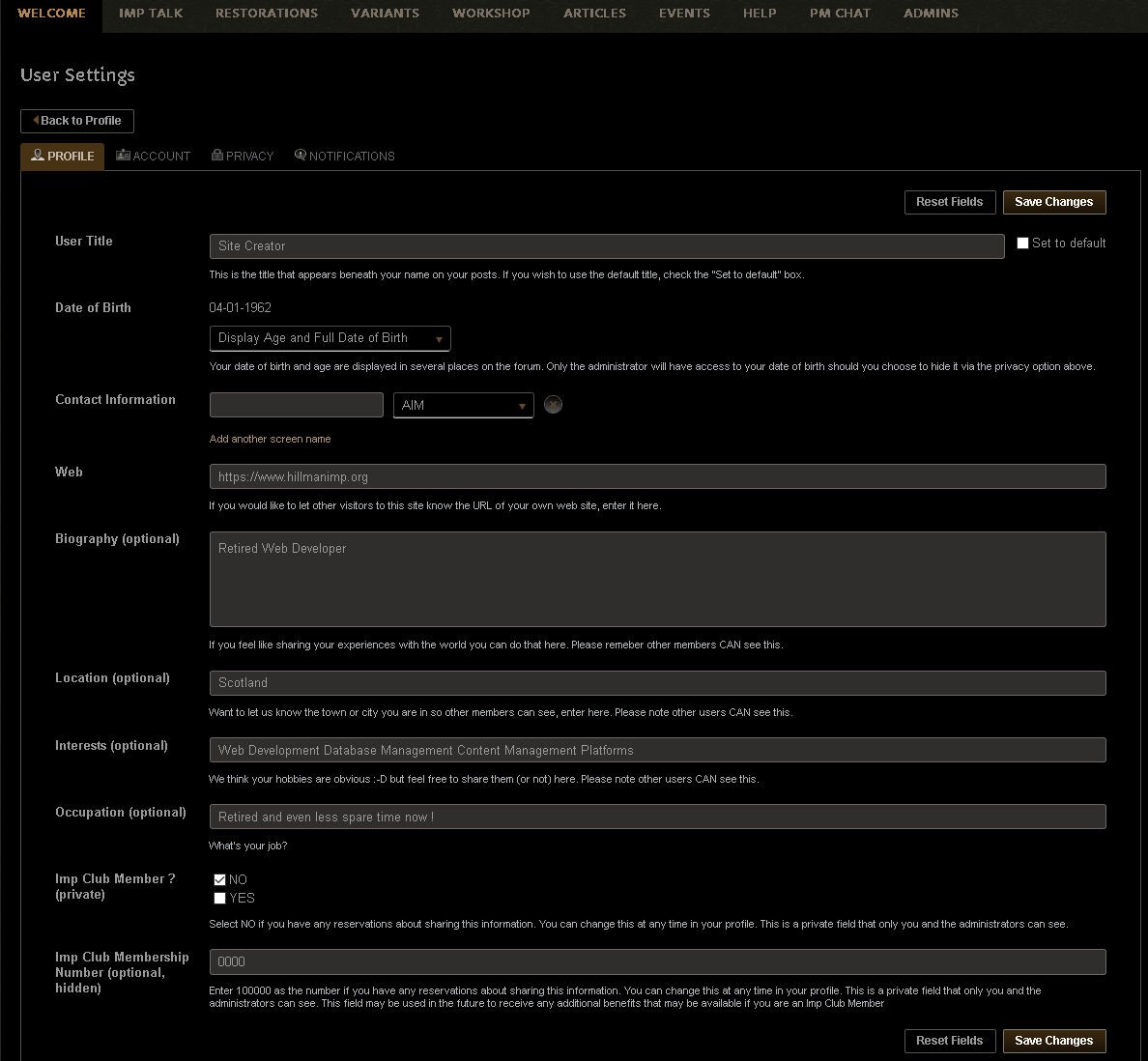1148x1061 pixels.
Task: Focus the User Title input field
Action: coord(606,246)
